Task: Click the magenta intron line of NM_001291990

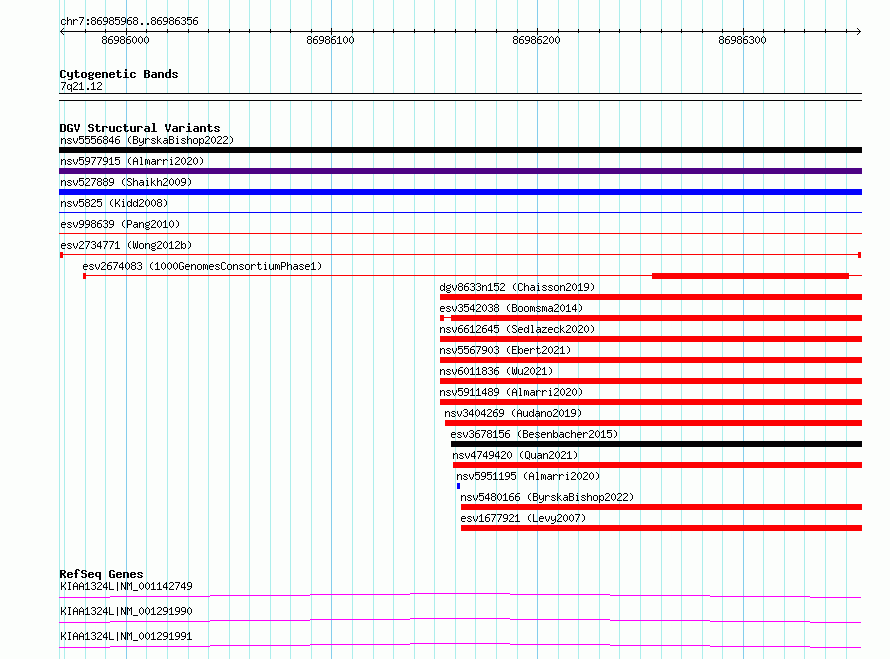Action: coord(460,619)
